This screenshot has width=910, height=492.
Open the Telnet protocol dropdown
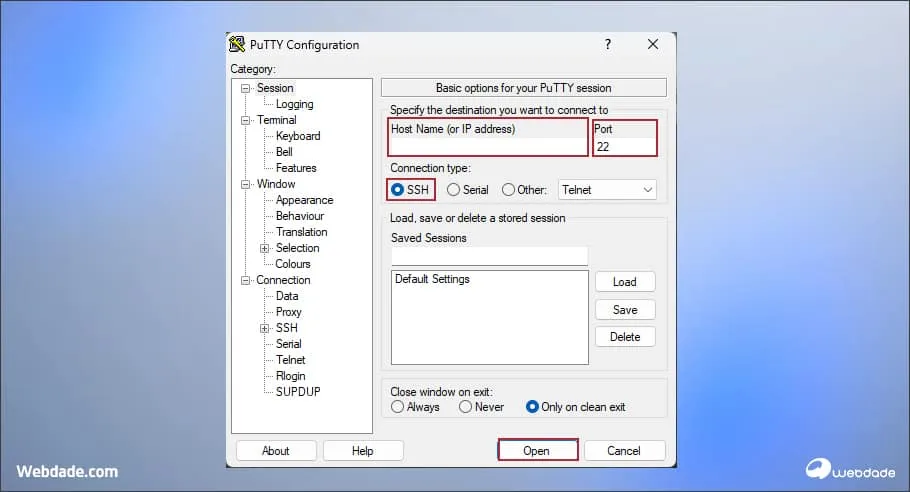pyautogui.click(x=607, y=190)
